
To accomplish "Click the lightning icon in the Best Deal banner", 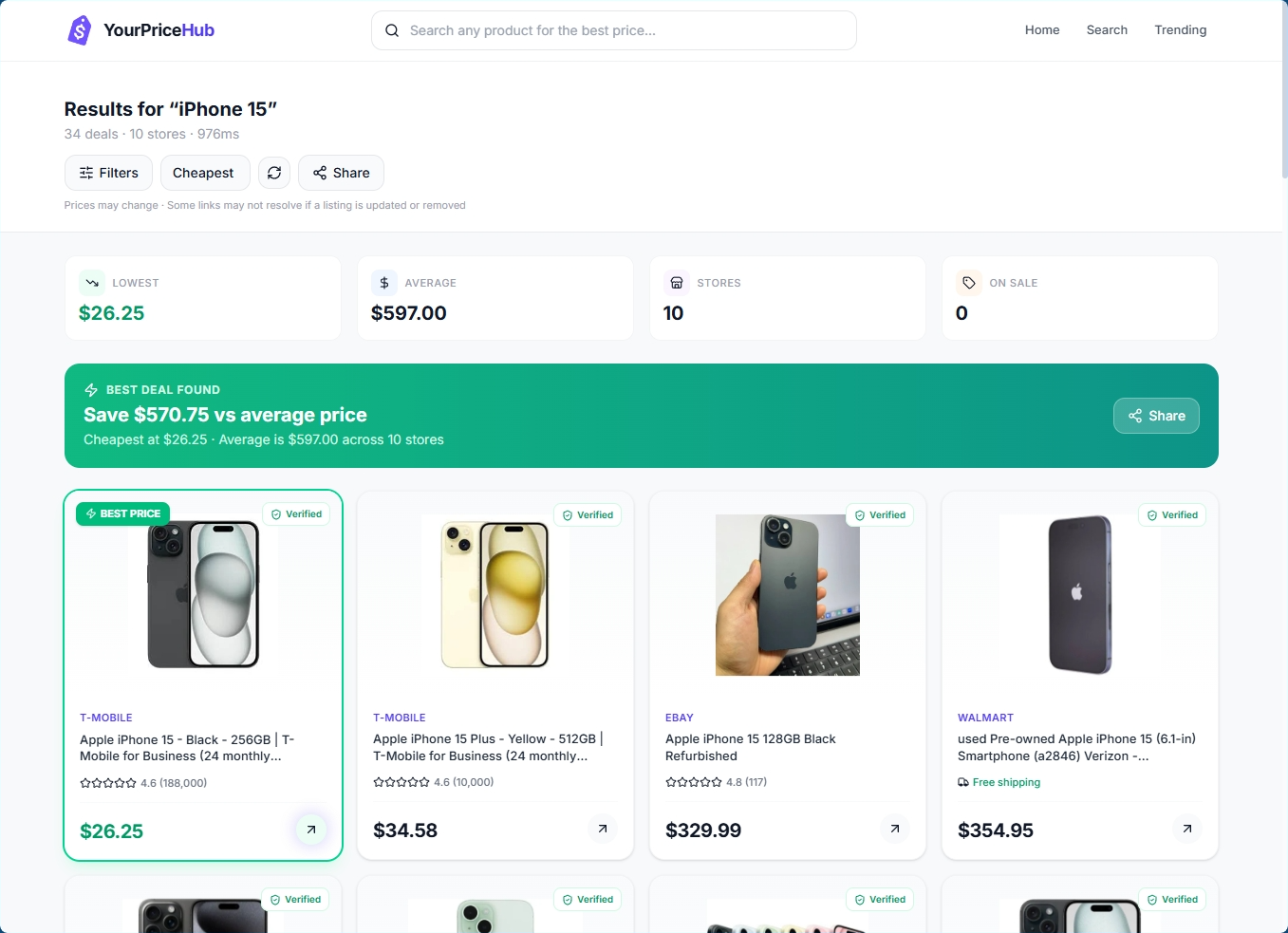I will (90, 389).
